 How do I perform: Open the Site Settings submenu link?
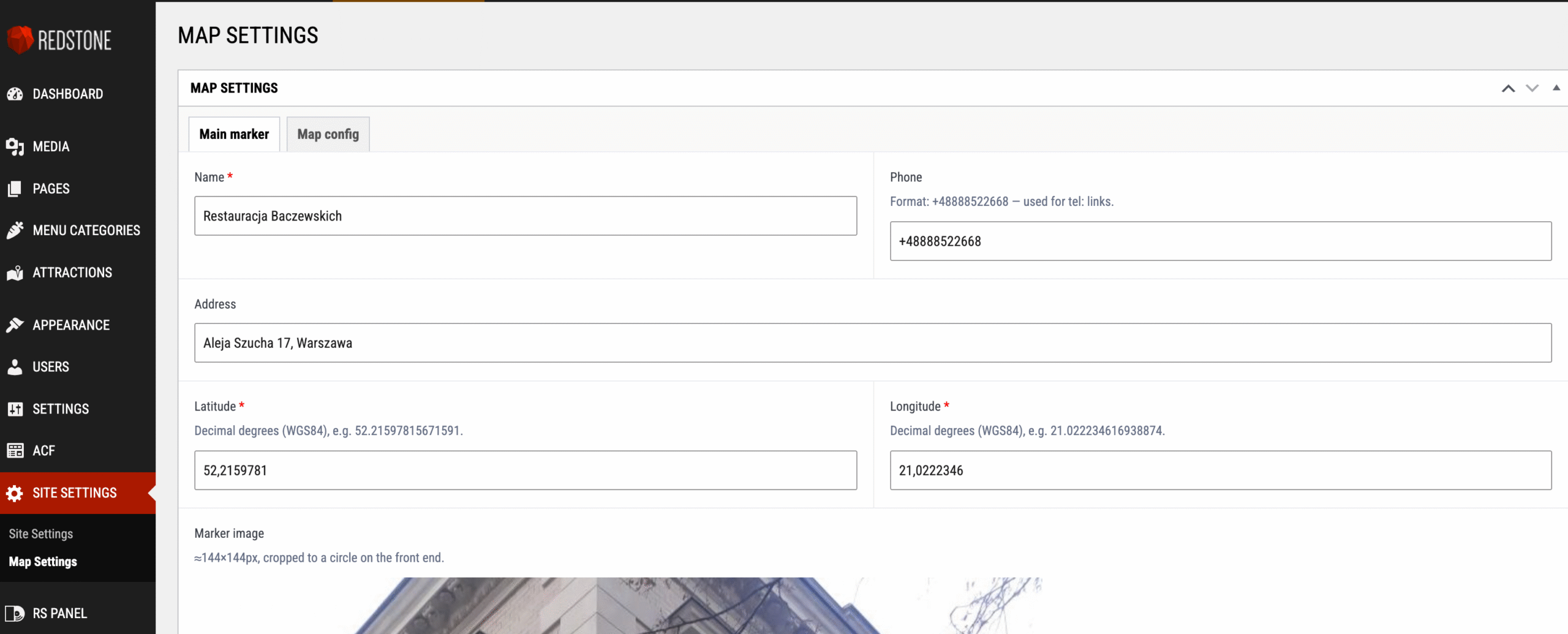(40, 534)
